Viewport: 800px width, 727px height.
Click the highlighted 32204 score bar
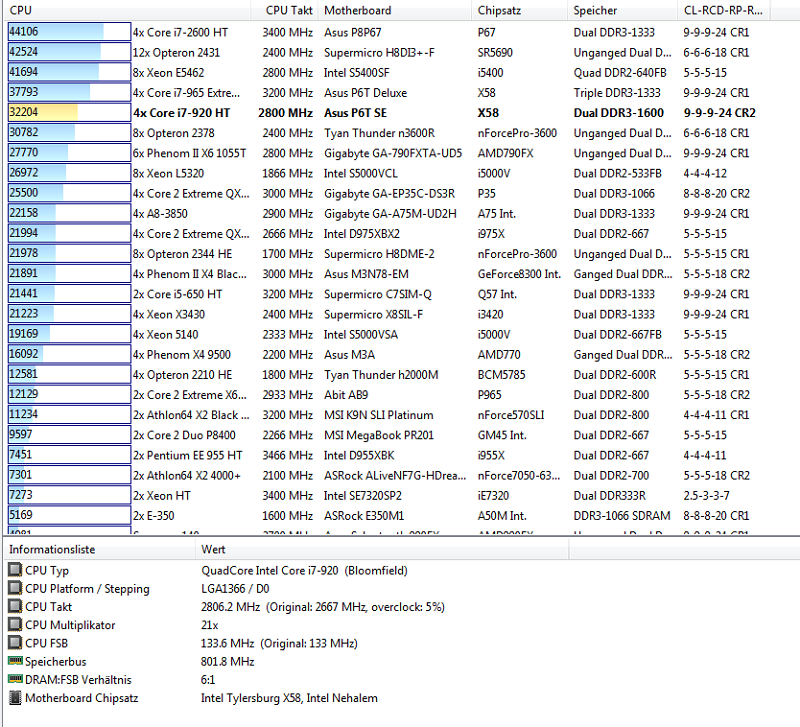click(x=69, y=112)
